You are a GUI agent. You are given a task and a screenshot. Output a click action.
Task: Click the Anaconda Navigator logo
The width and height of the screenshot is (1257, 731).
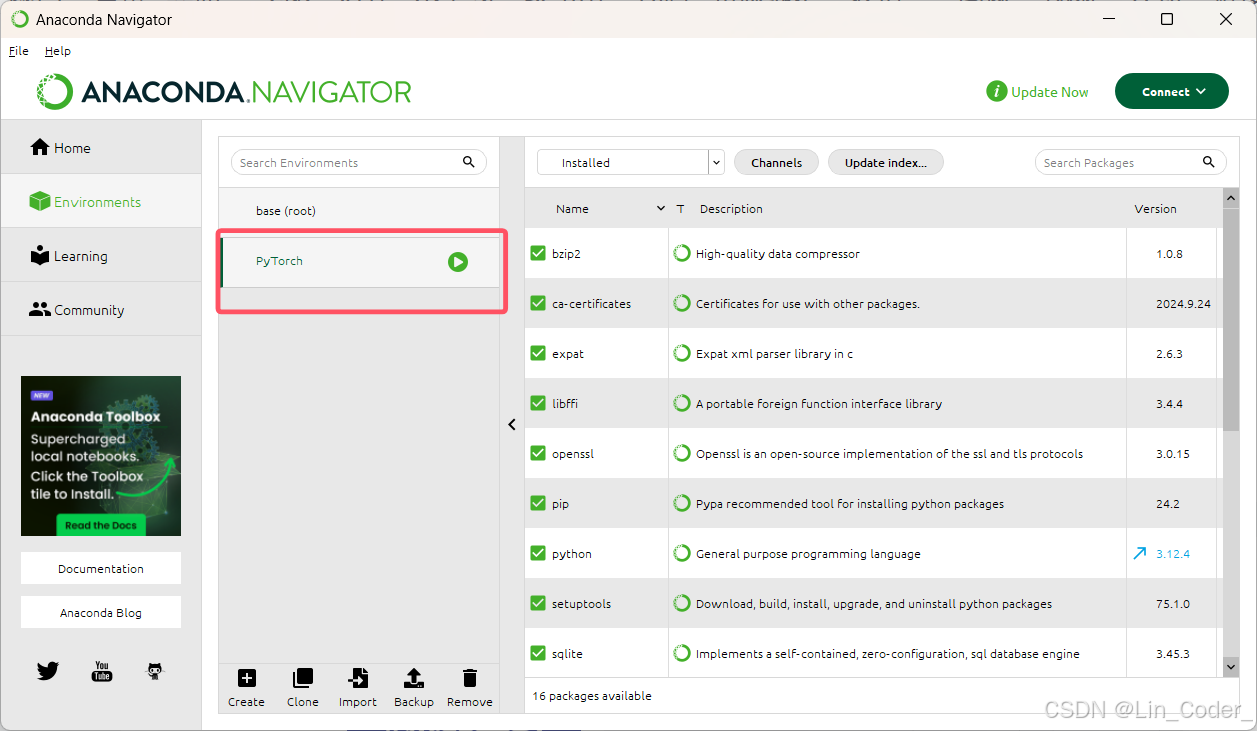tap(225, 92)
